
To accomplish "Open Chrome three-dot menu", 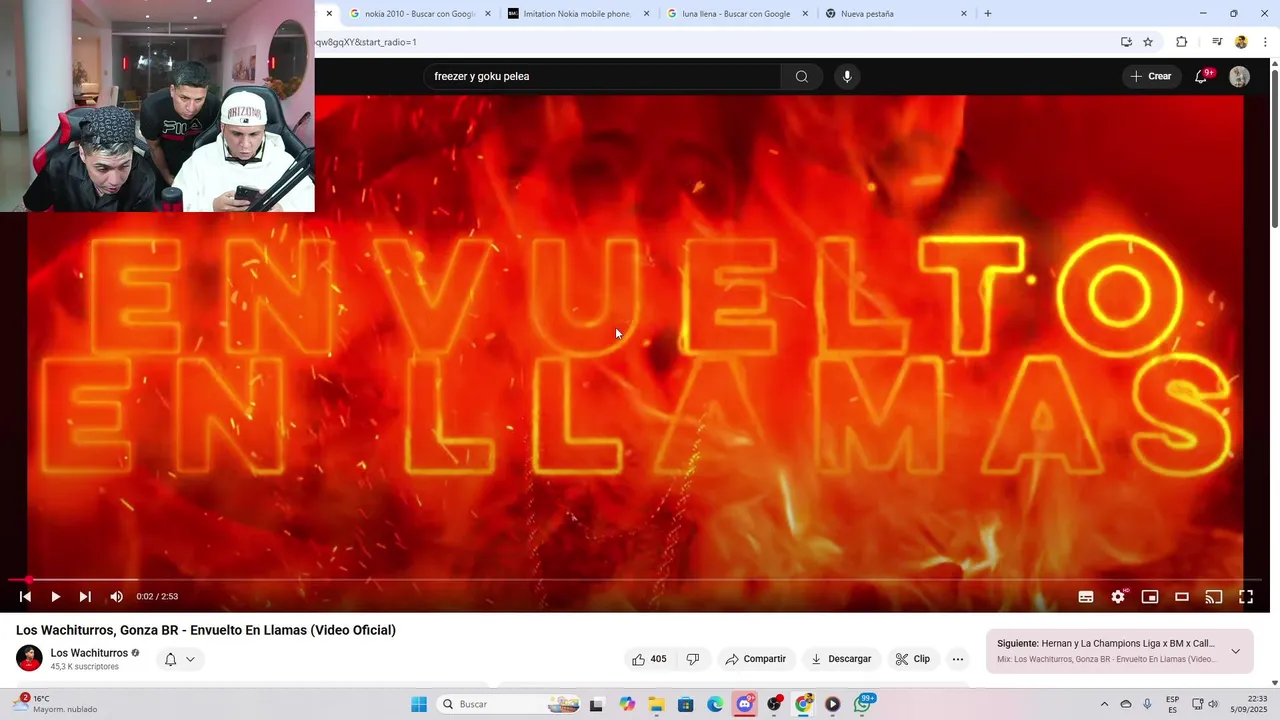I will tap(1265, 42).
